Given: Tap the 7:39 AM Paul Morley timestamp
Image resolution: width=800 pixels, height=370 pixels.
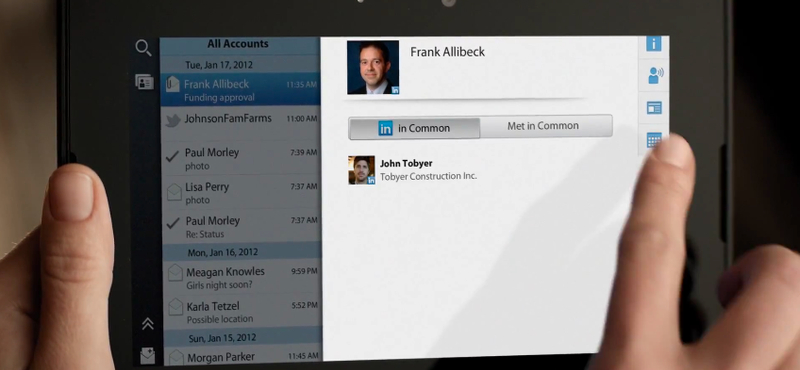Looking at the screenshot, I should tap(304, 152).
